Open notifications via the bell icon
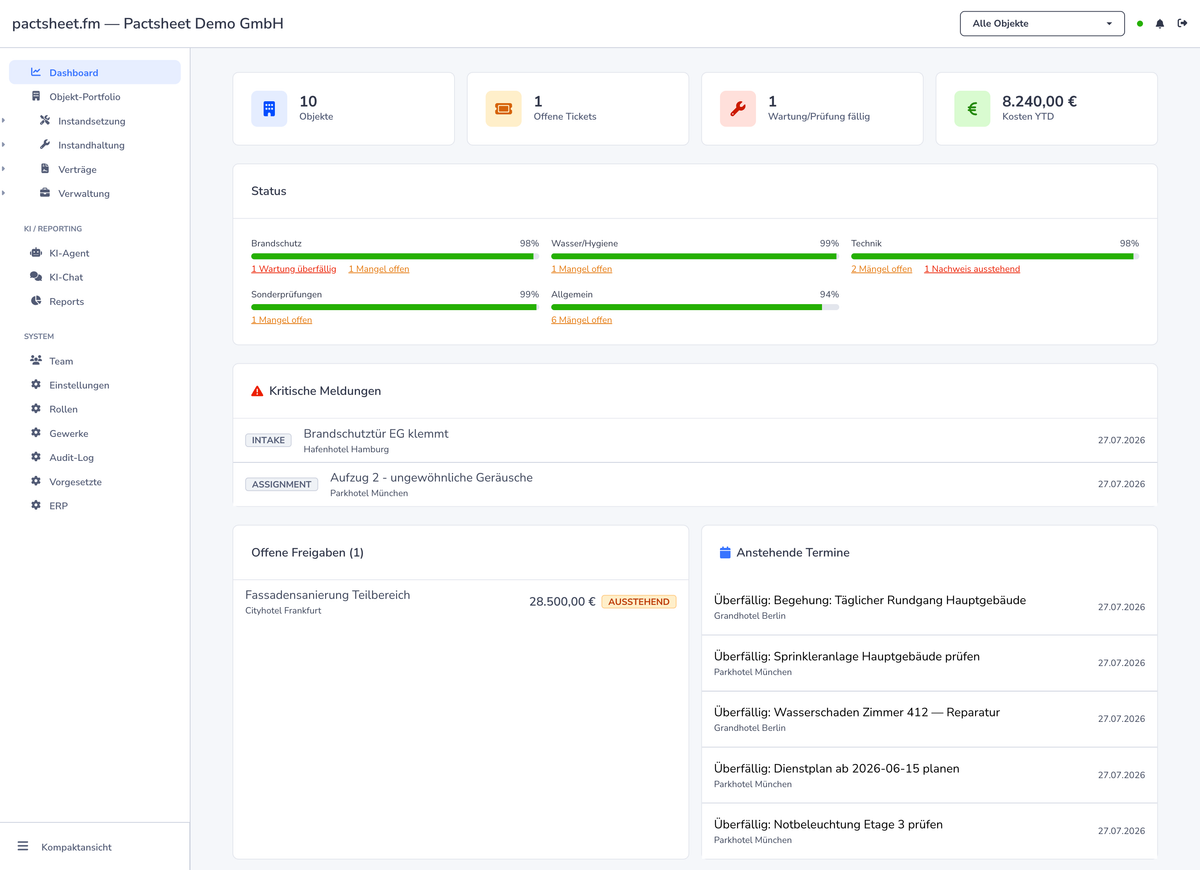The image size is (1200, 870). 1160,23
